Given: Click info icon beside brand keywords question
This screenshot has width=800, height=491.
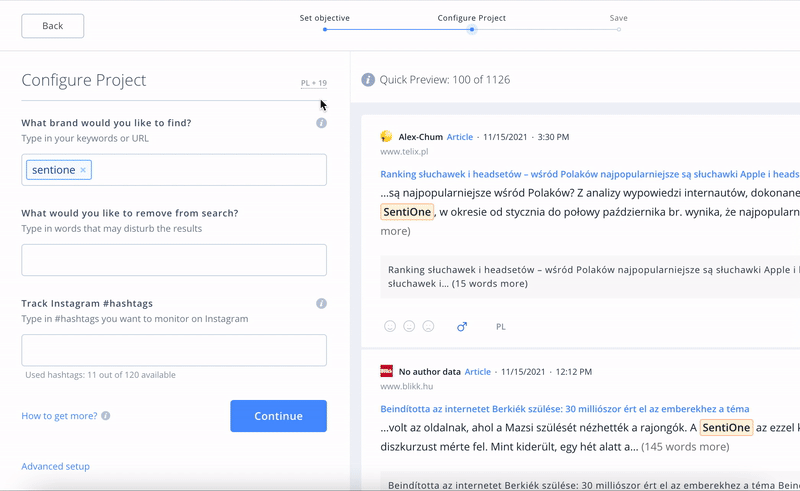Looking at the screenshot, I should [321, 123].
